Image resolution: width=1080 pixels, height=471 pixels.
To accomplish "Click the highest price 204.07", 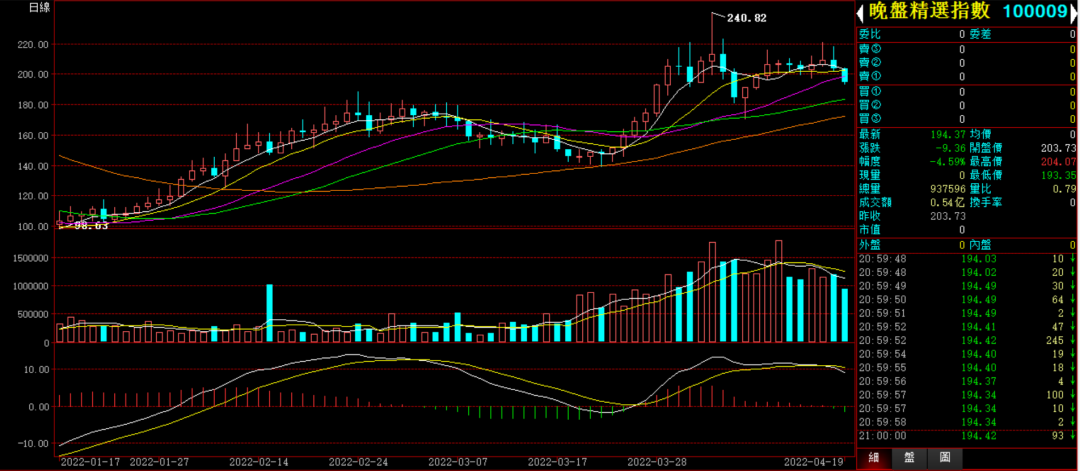I will 1059,162.
